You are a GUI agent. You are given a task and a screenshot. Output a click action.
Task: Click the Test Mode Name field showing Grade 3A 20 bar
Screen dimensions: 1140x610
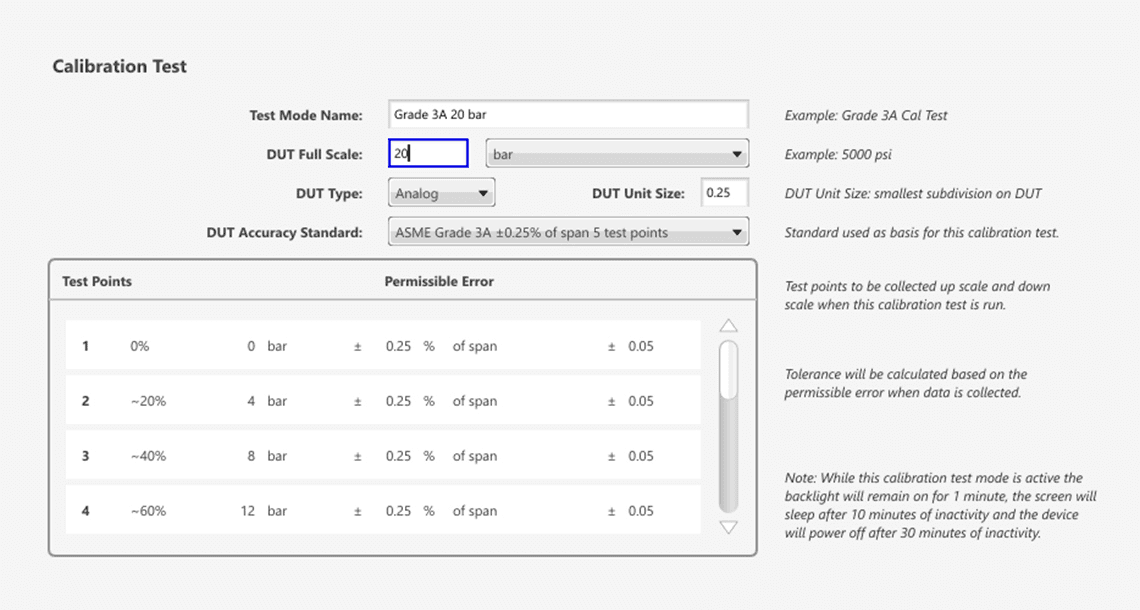(x=568, y=113)
